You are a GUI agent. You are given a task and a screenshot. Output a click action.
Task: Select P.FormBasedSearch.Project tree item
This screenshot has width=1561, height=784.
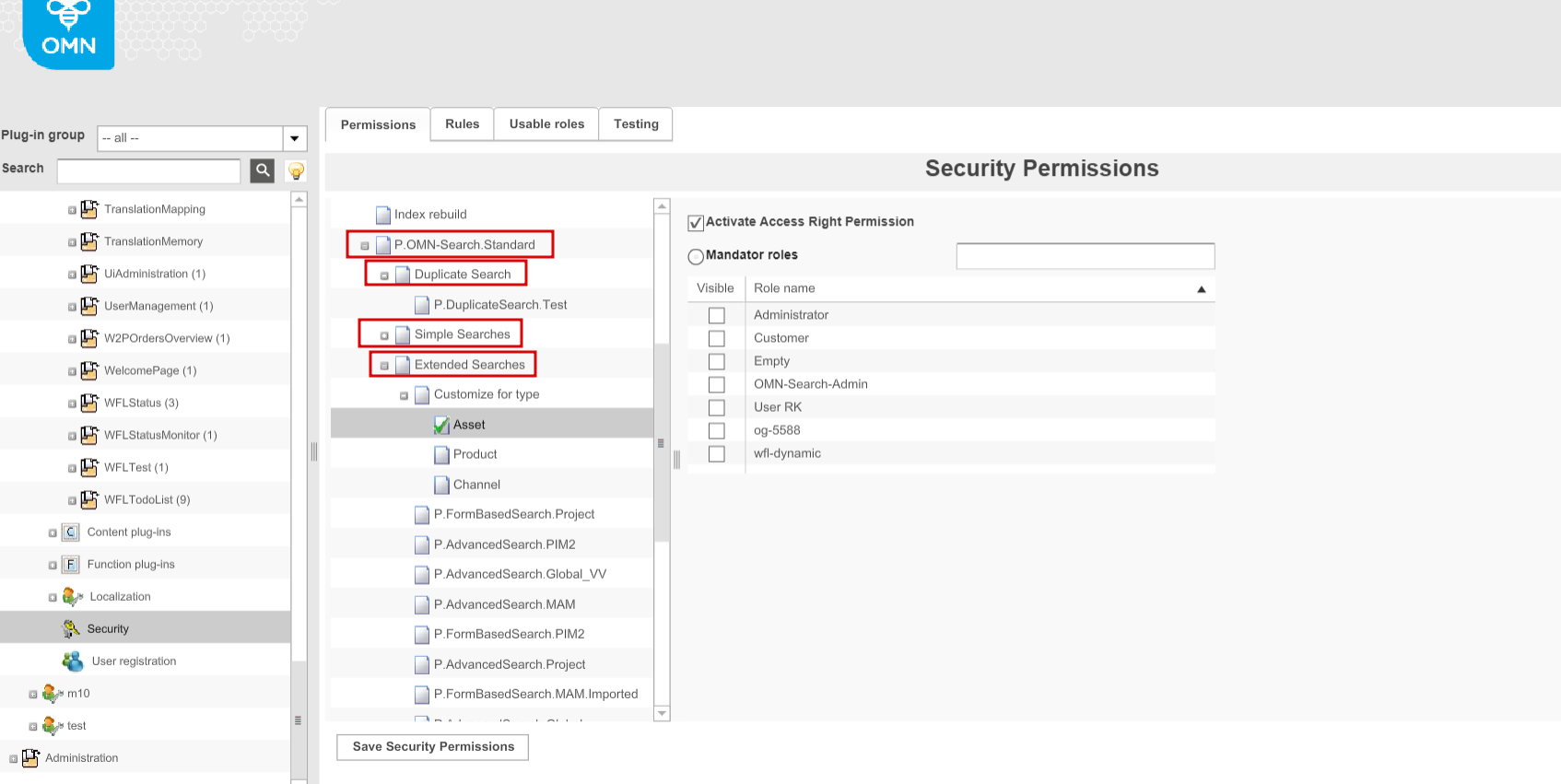tap(514, 514)
